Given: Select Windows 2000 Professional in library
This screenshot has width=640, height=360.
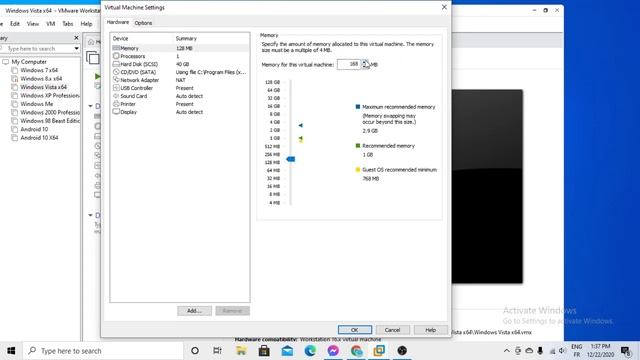Looking at the screenshot, I should pos(50,112).
